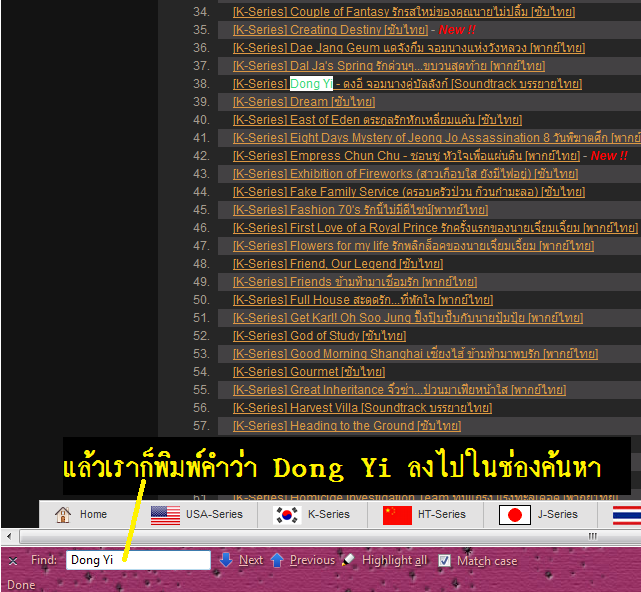Toggle the Match case checkbox
641x592 pixels.
pyautogui.click(x=444, y=561)
